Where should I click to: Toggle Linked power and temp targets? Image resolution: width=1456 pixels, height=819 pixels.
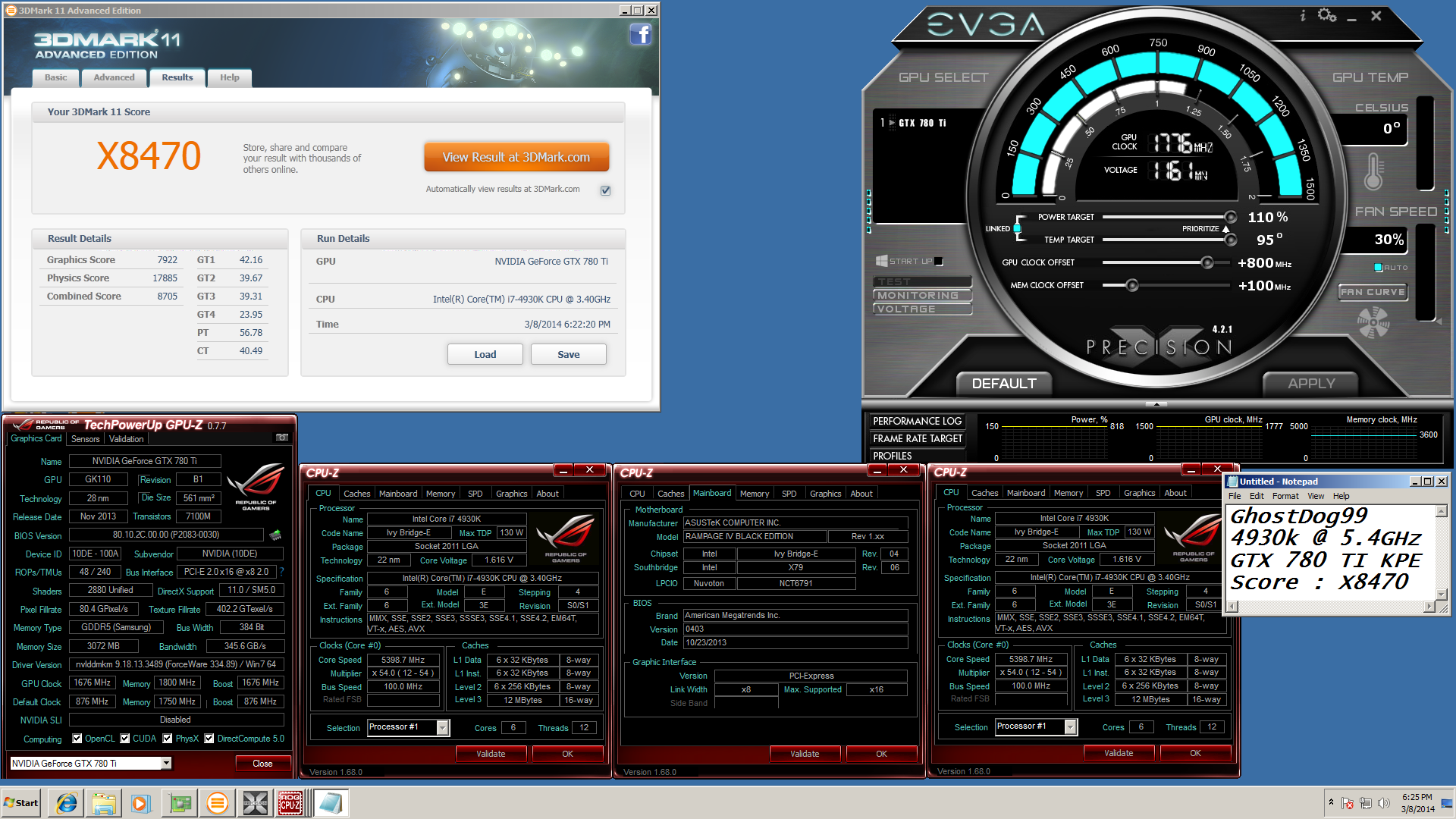[1017, 228]
